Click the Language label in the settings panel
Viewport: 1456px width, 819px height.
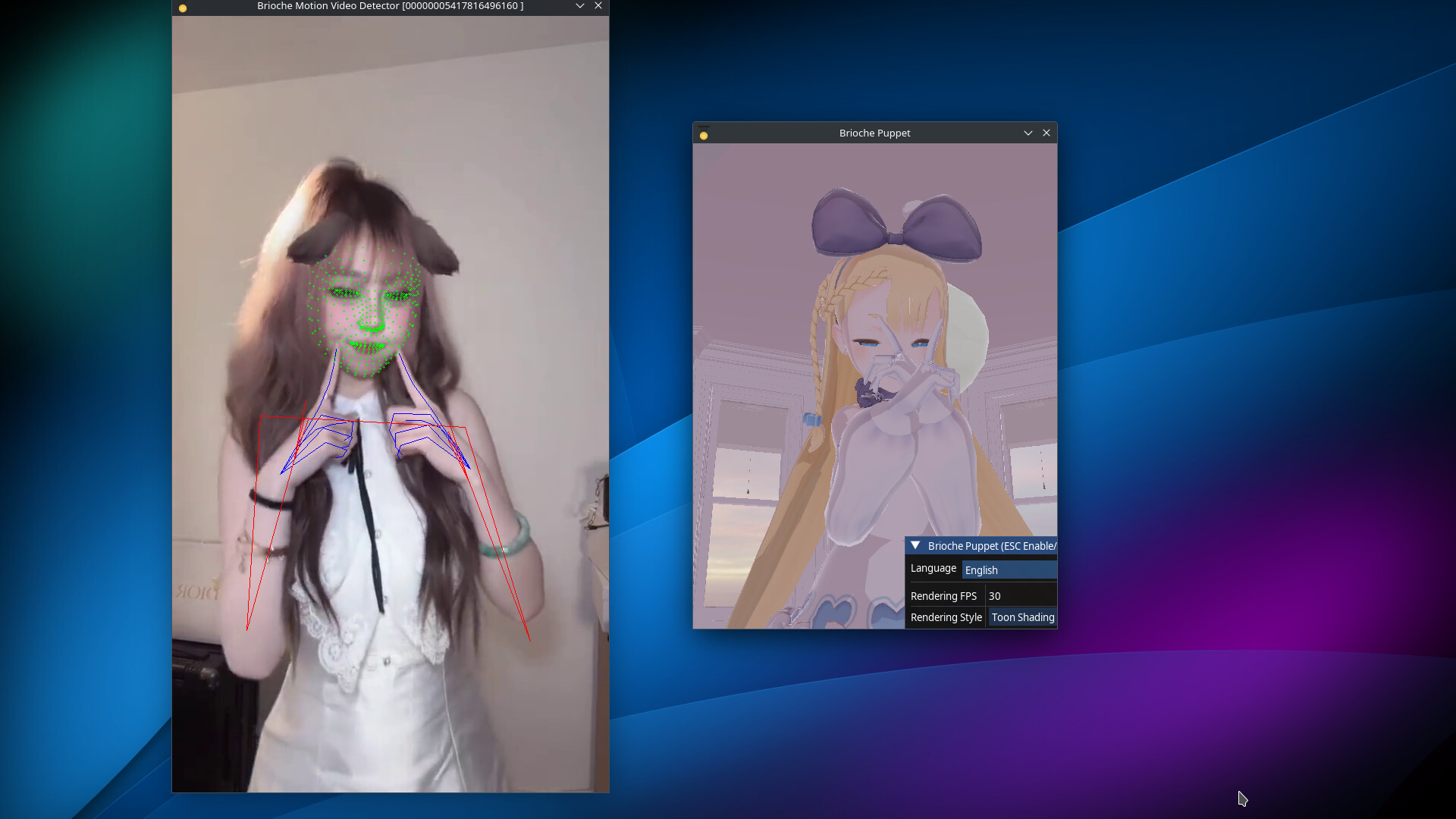pos(932,568)
